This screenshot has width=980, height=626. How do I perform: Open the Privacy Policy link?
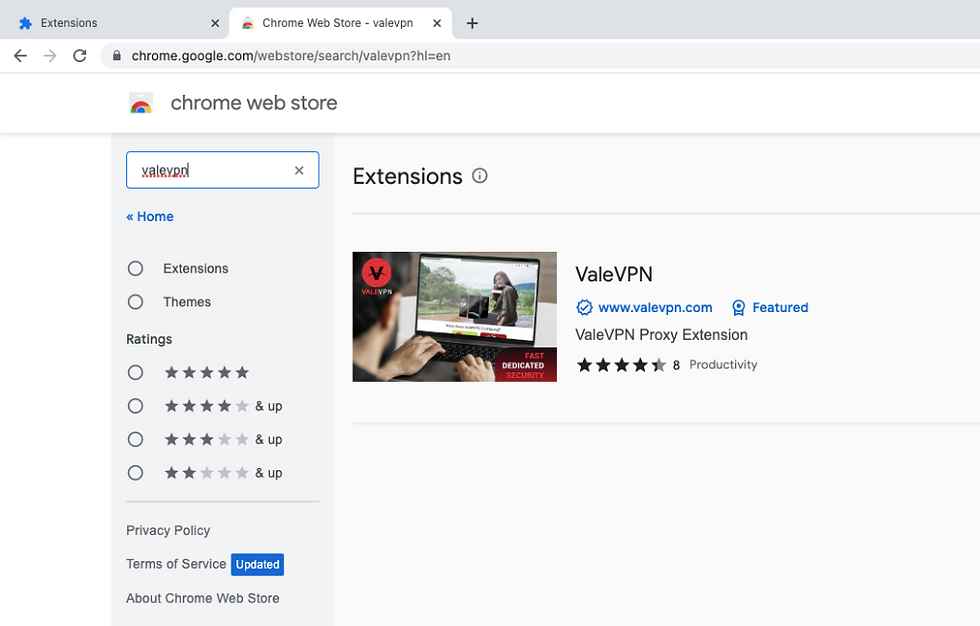(x=168, y=530)
